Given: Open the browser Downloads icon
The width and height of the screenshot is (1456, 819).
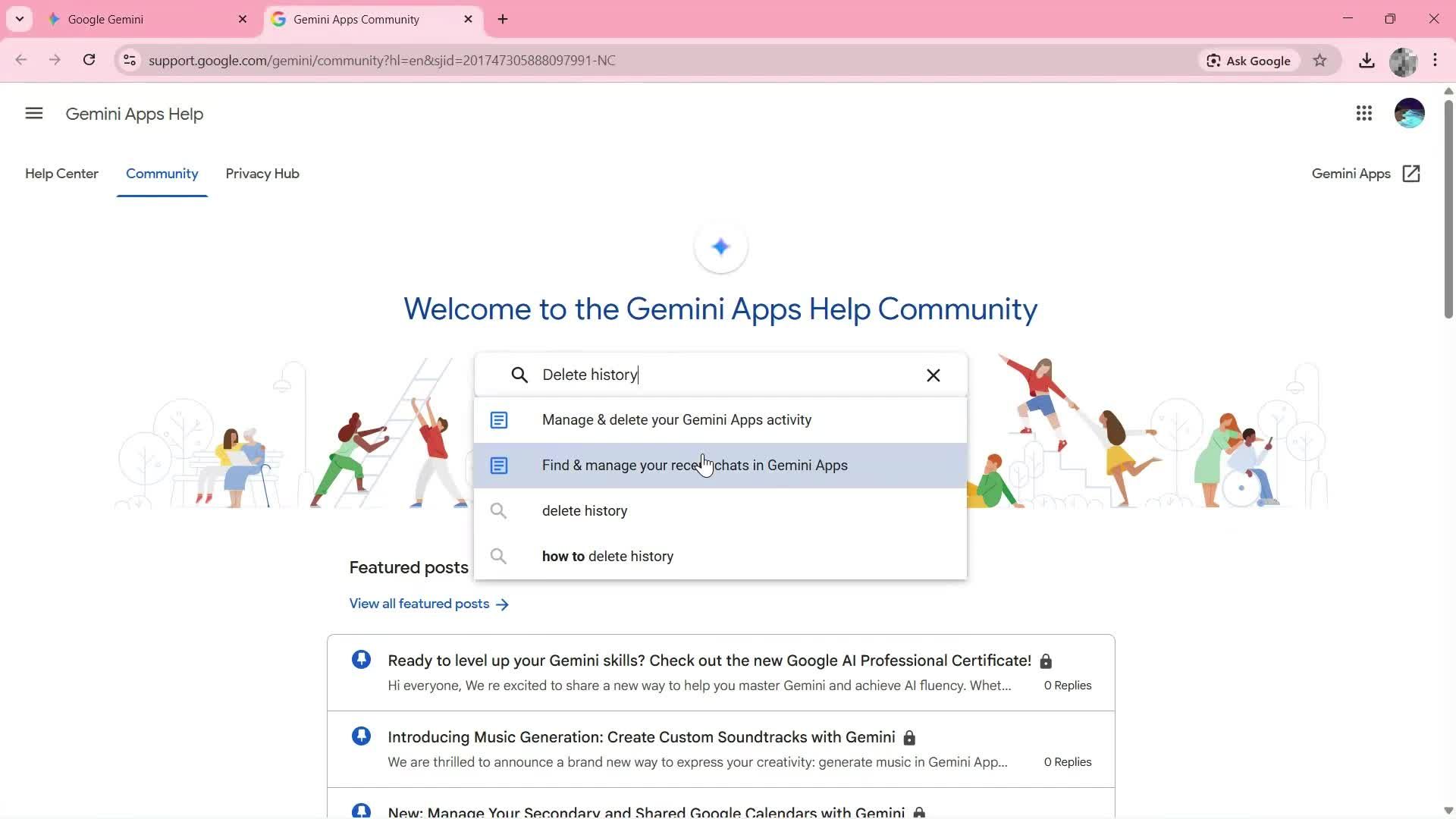Looking at the screenshot, I should click(1367, 60).
